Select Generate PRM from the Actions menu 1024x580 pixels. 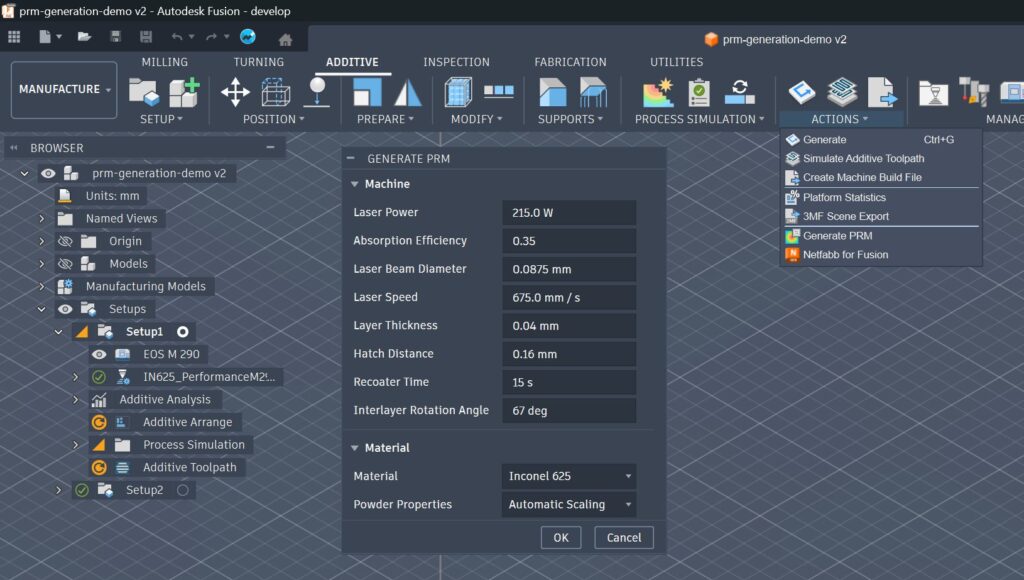[837, 236]
